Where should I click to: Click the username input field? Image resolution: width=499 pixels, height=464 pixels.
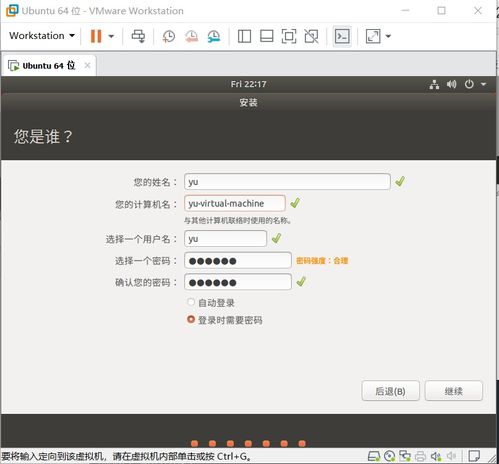coord(225,239)
